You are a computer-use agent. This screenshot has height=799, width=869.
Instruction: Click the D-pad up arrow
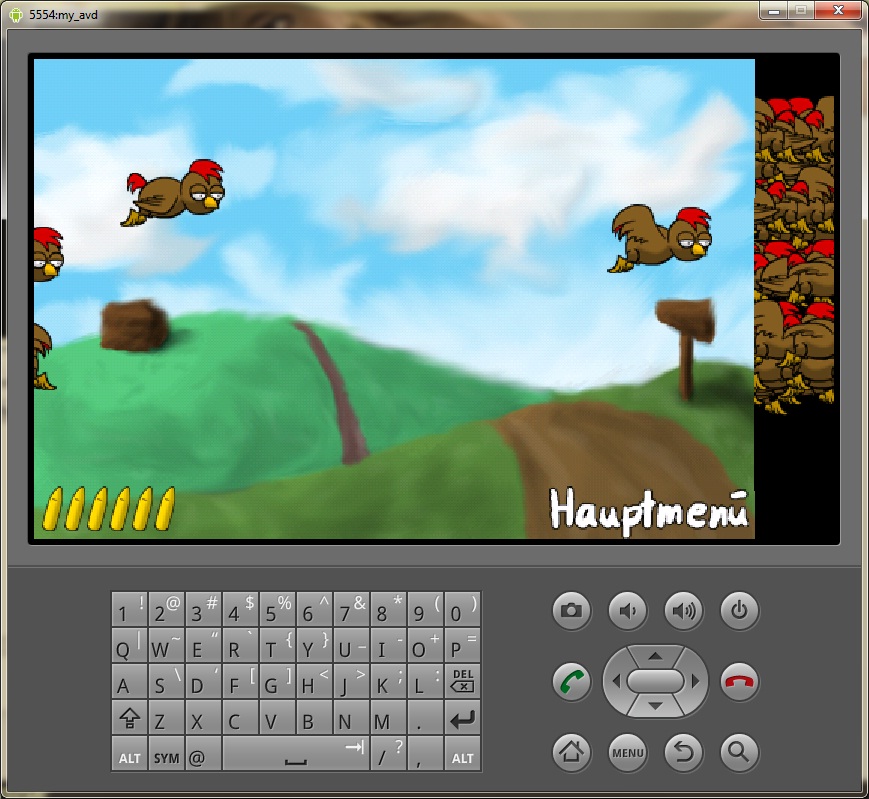[655, 657]
